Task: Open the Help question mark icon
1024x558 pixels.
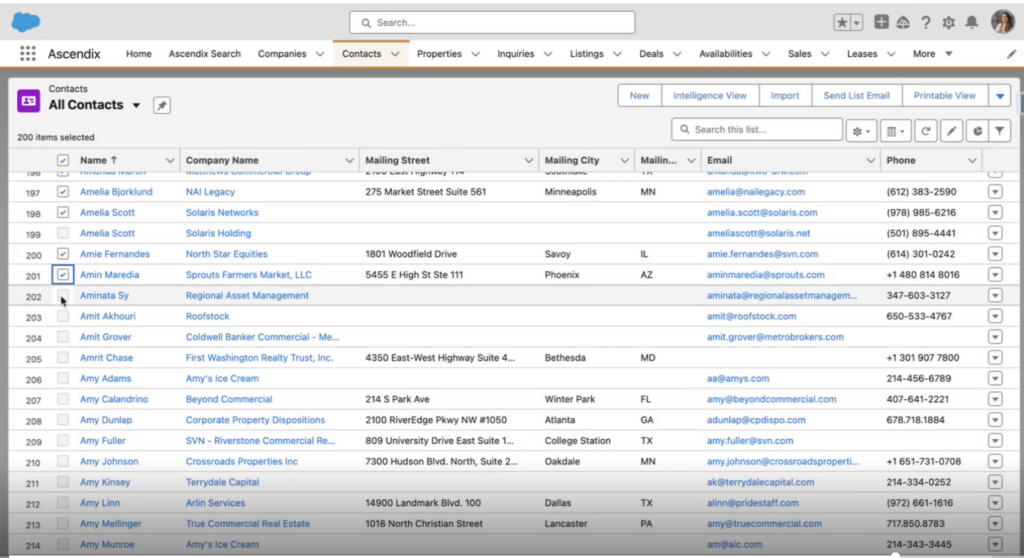Action: 925,22
